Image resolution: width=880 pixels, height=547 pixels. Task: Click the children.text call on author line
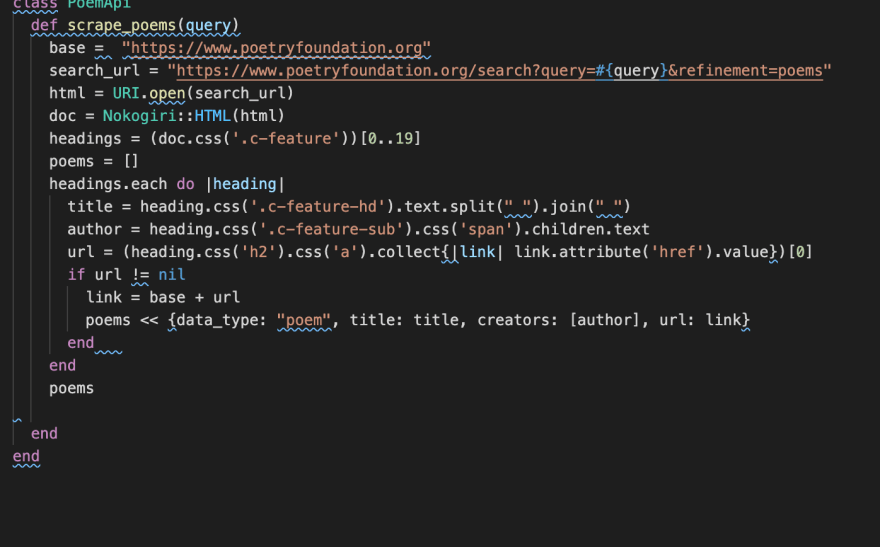[590, 229]
